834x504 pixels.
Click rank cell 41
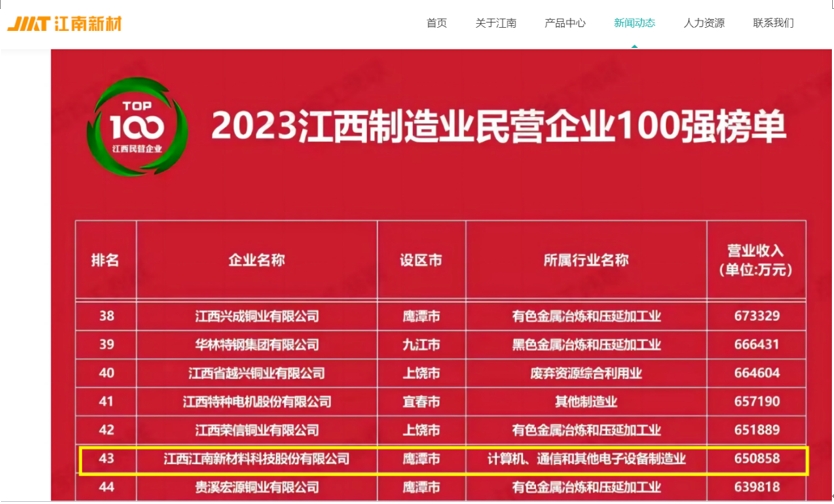click(106, 401)
